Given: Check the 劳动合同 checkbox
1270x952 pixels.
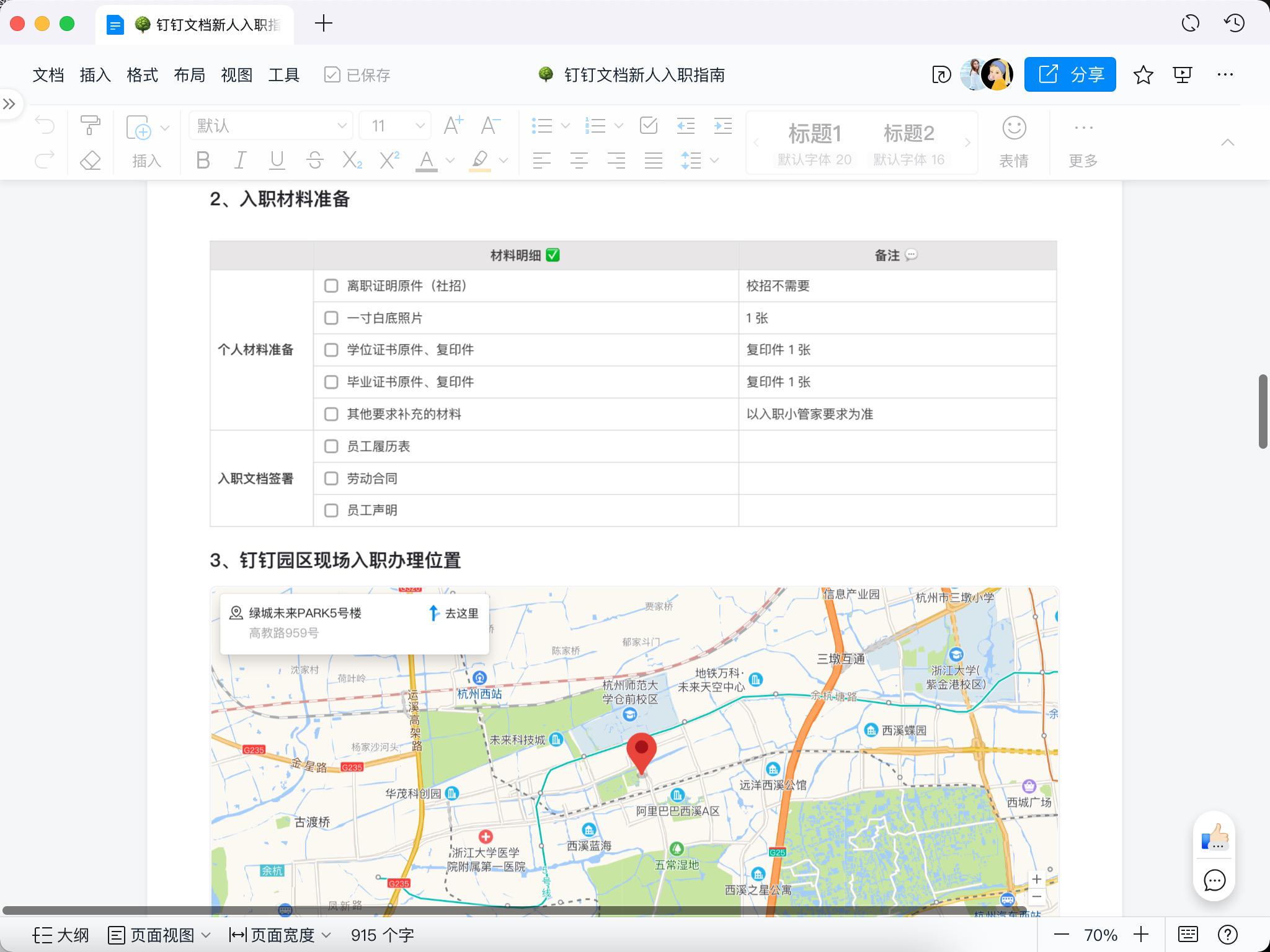Looking at the screenshot, I should [x=332, y=478].
